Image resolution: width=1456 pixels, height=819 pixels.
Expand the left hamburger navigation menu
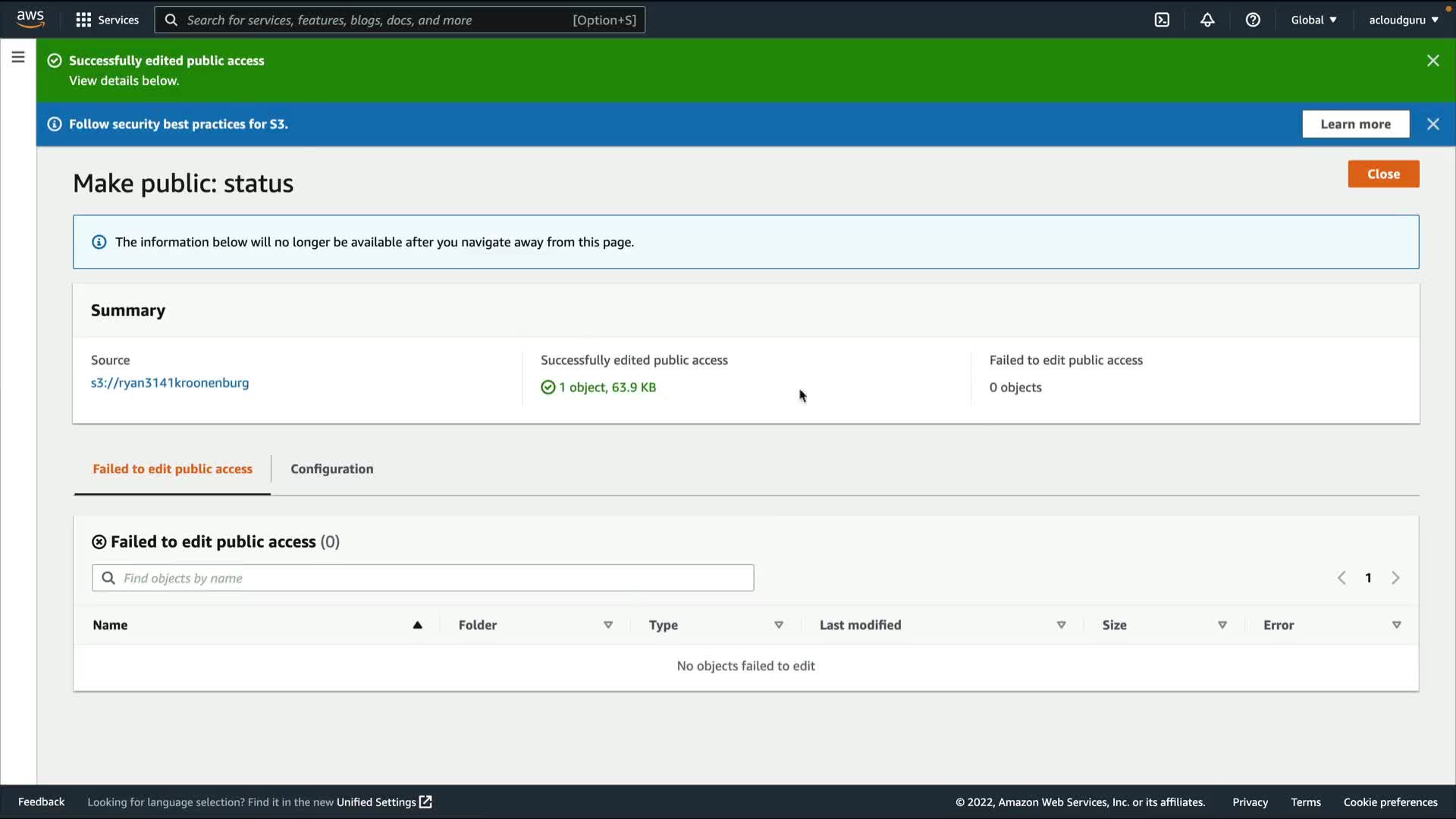18,57
